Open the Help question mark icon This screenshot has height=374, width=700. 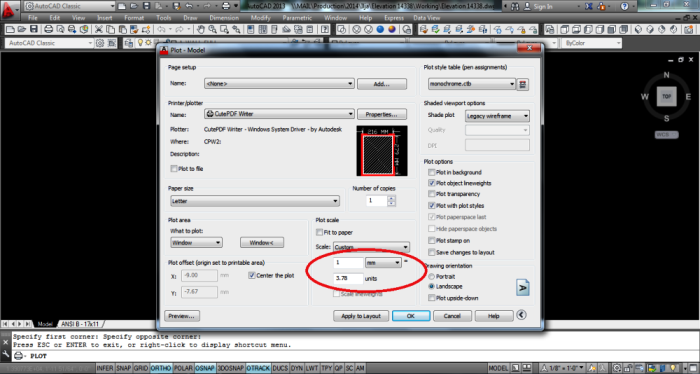pyautogui.click(x=624, y=6)
